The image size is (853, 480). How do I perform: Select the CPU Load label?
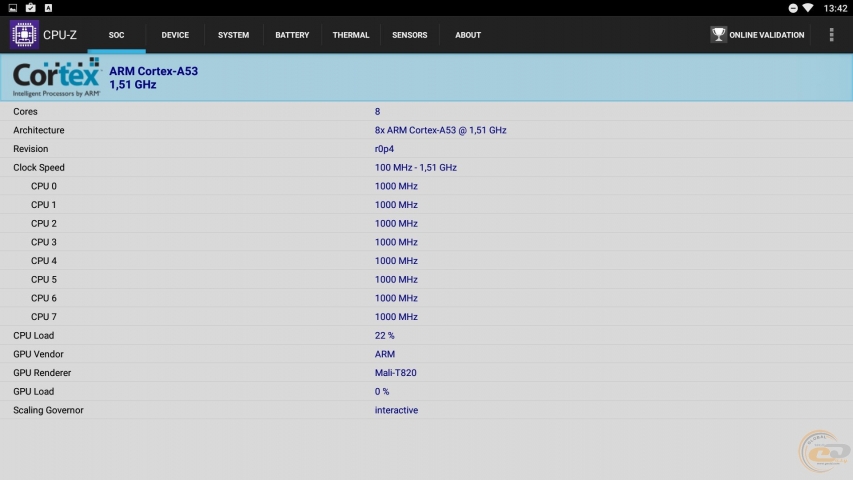click(34, 336)
